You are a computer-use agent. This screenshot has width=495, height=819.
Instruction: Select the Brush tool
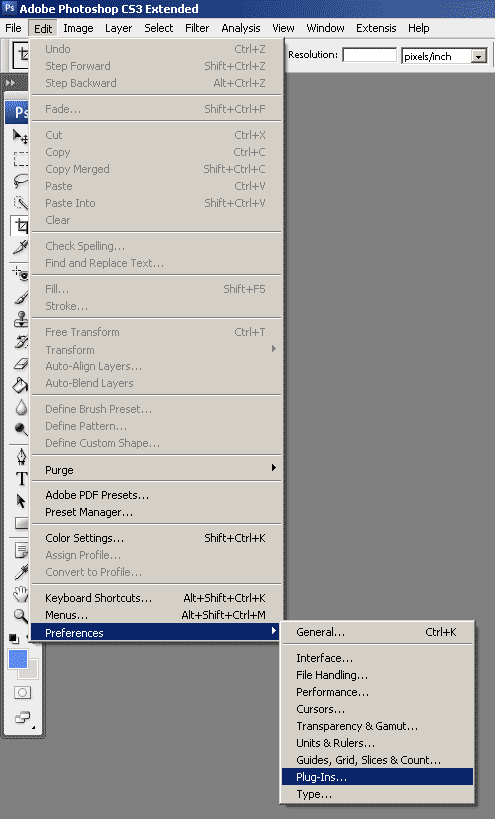click(20, 297)
